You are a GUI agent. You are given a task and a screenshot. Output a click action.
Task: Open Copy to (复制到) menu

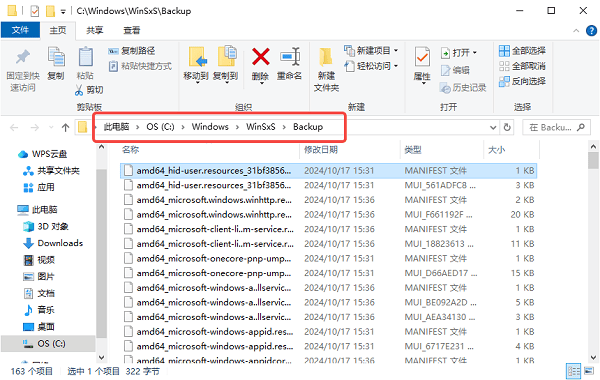pos(226,64)
